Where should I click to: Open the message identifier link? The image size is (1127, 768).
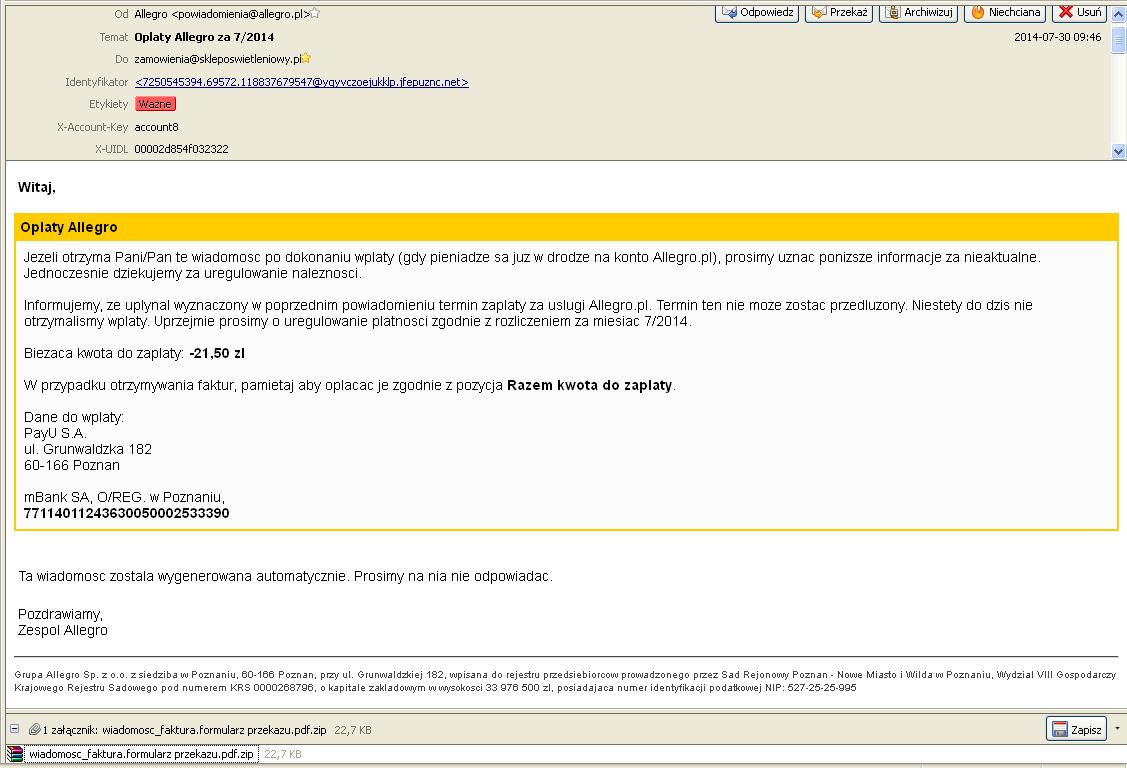tap(302, 82)
